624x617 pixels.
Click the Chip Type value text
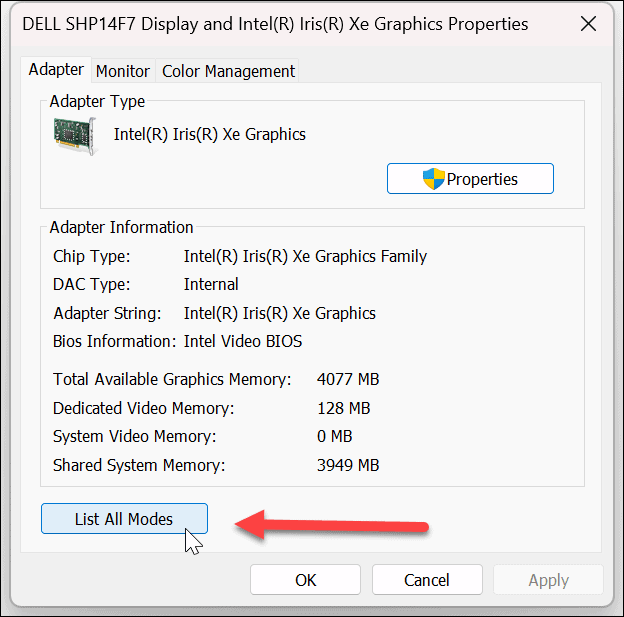(305, 257)
